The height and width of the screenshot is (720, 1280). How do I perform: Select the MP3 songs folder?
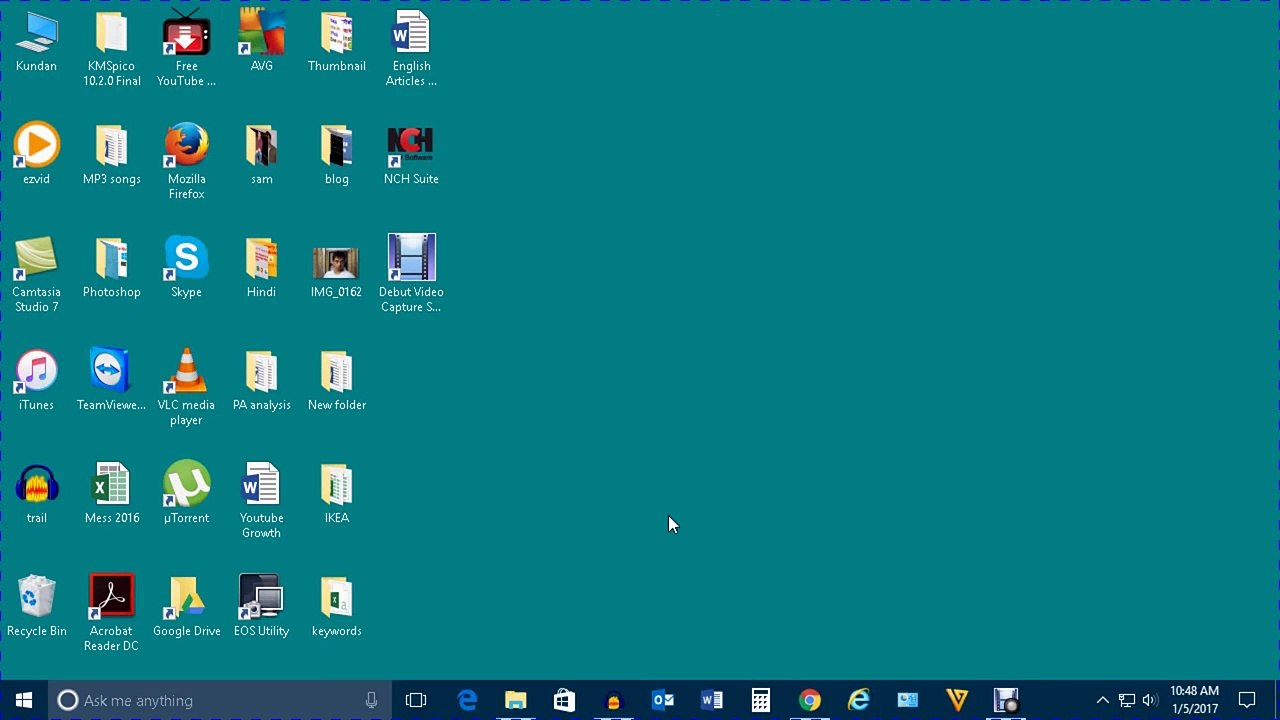tap(112, 155)
